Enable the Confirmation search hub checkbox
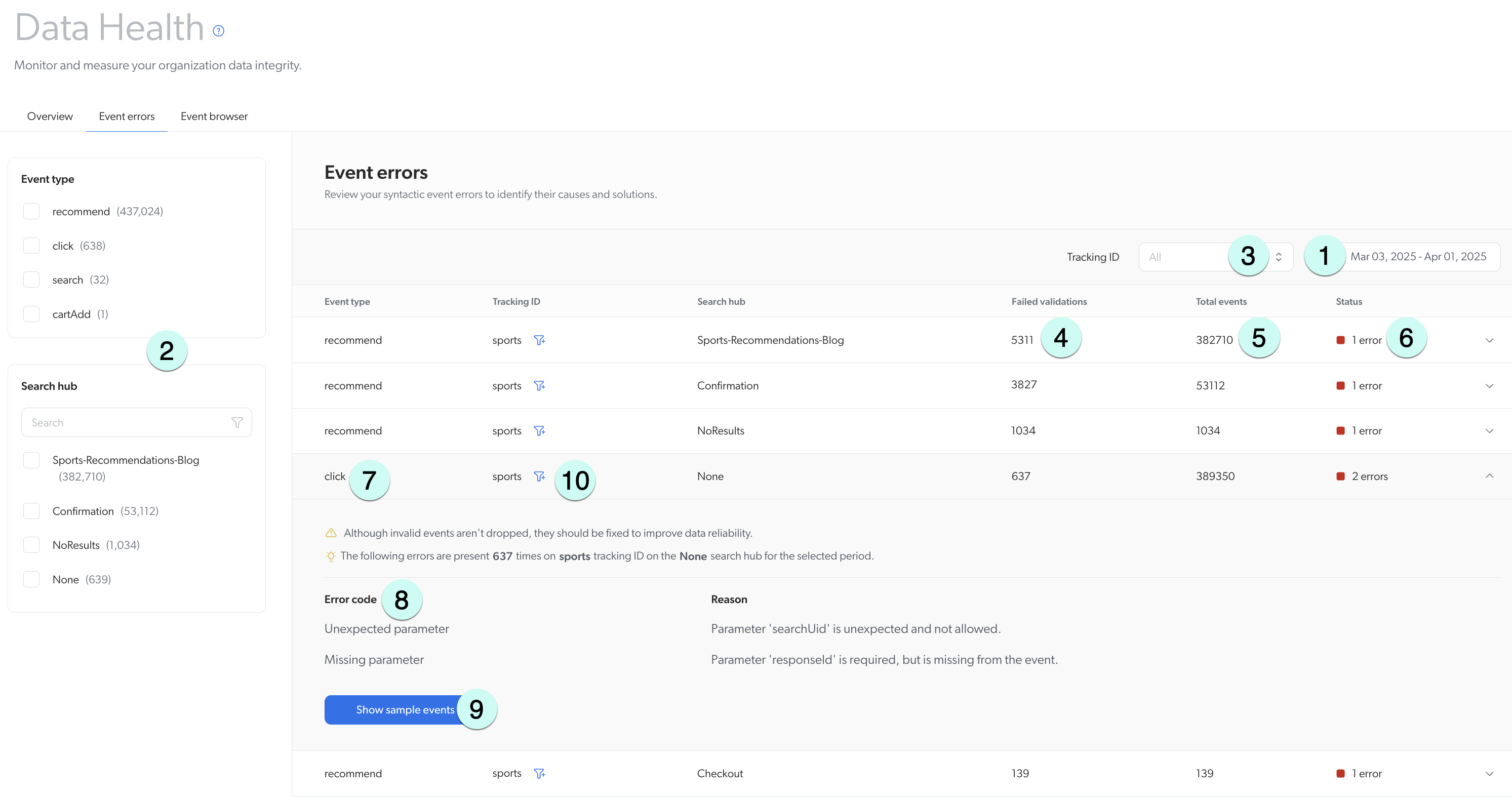The width and height of the screenshot is (1512, 797). [x=32, y=511]
